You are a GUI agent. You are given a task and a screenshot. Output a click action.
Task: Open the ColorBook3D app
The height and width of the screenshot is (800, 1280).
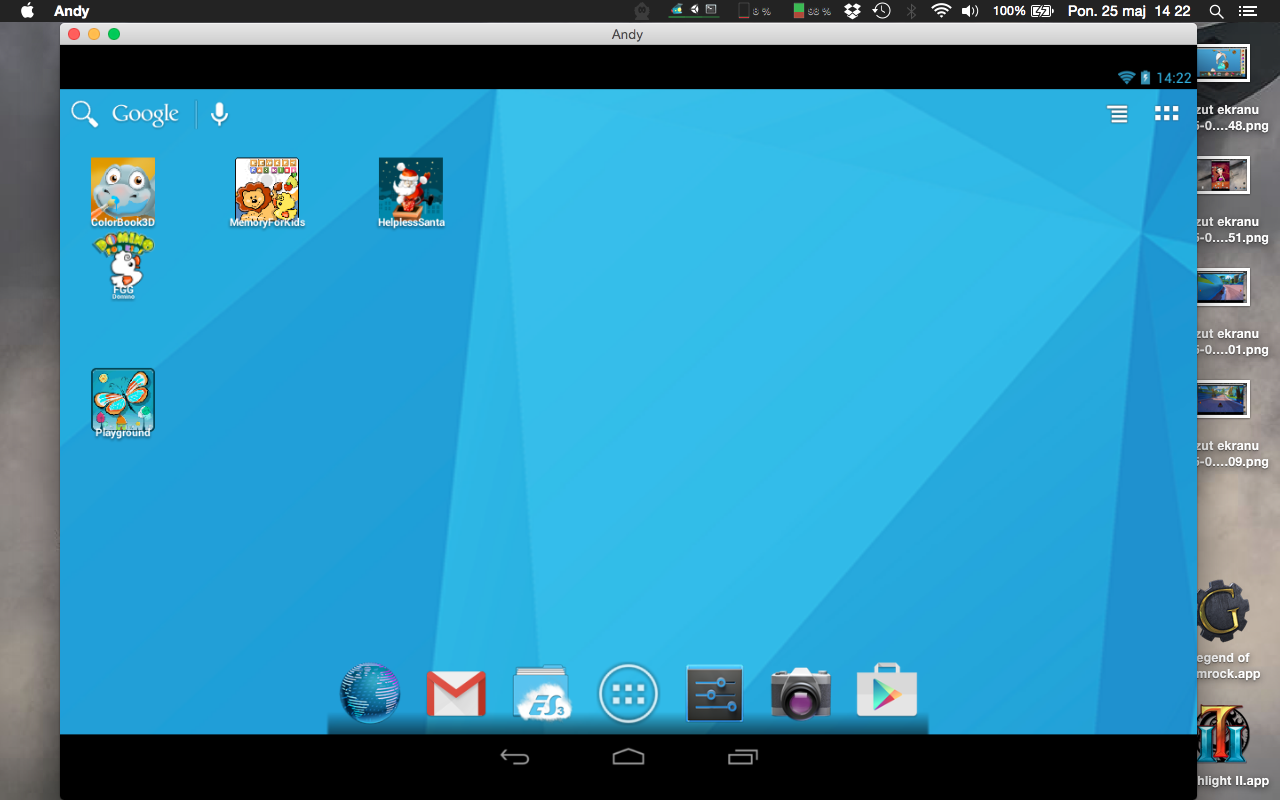(123, 190)
